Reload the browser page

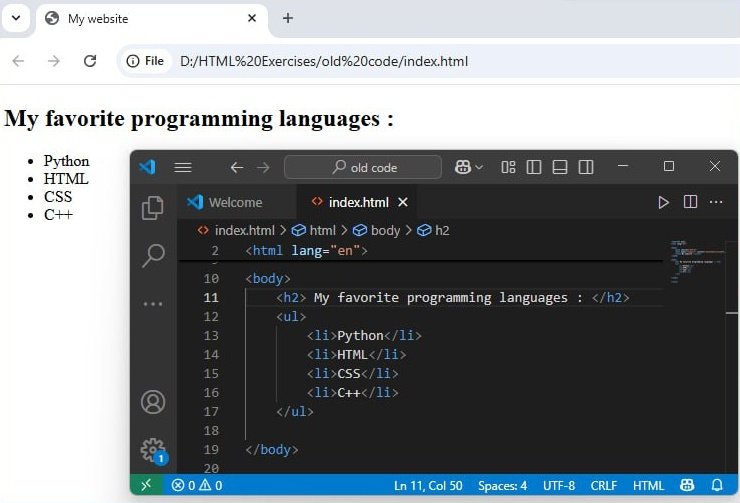point(90,61)
